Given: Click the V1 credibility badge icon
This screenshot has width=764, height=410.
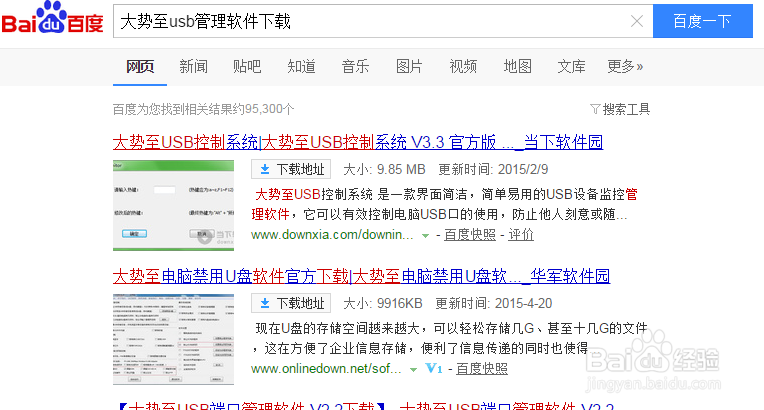Looking at the screenshot, I should coord(434,369).
